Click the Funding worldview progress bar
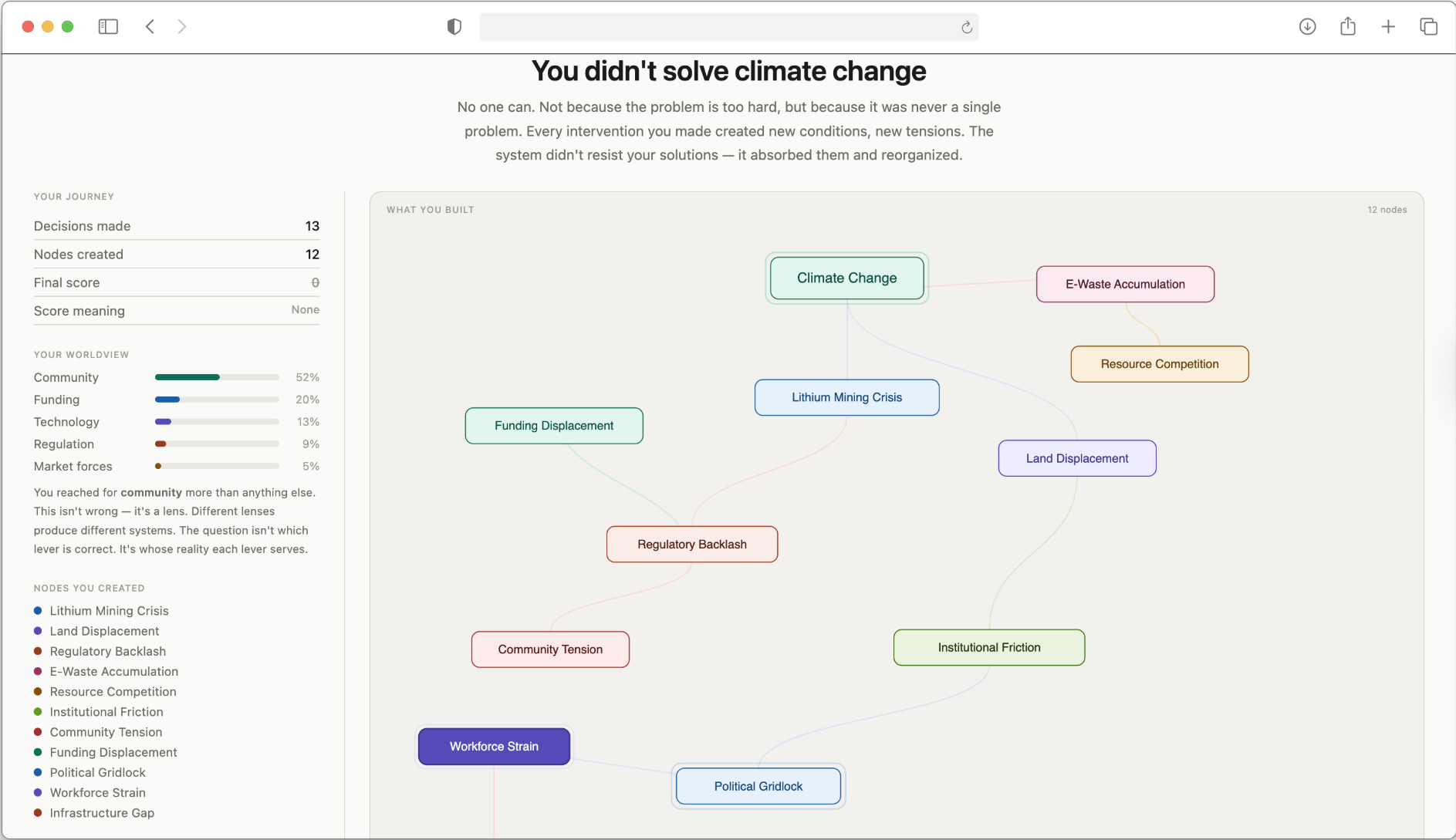The width and height of the screenshot is (1456, 840). click(217, 400)
